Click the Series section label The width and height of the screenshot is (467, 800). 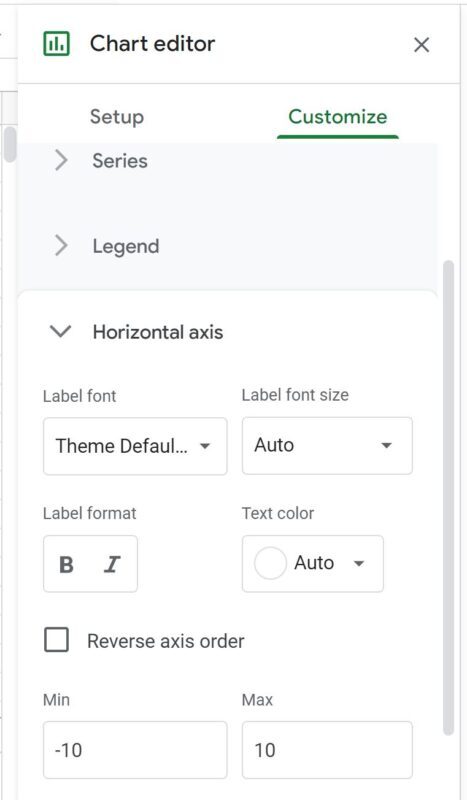tap(120, 161)
